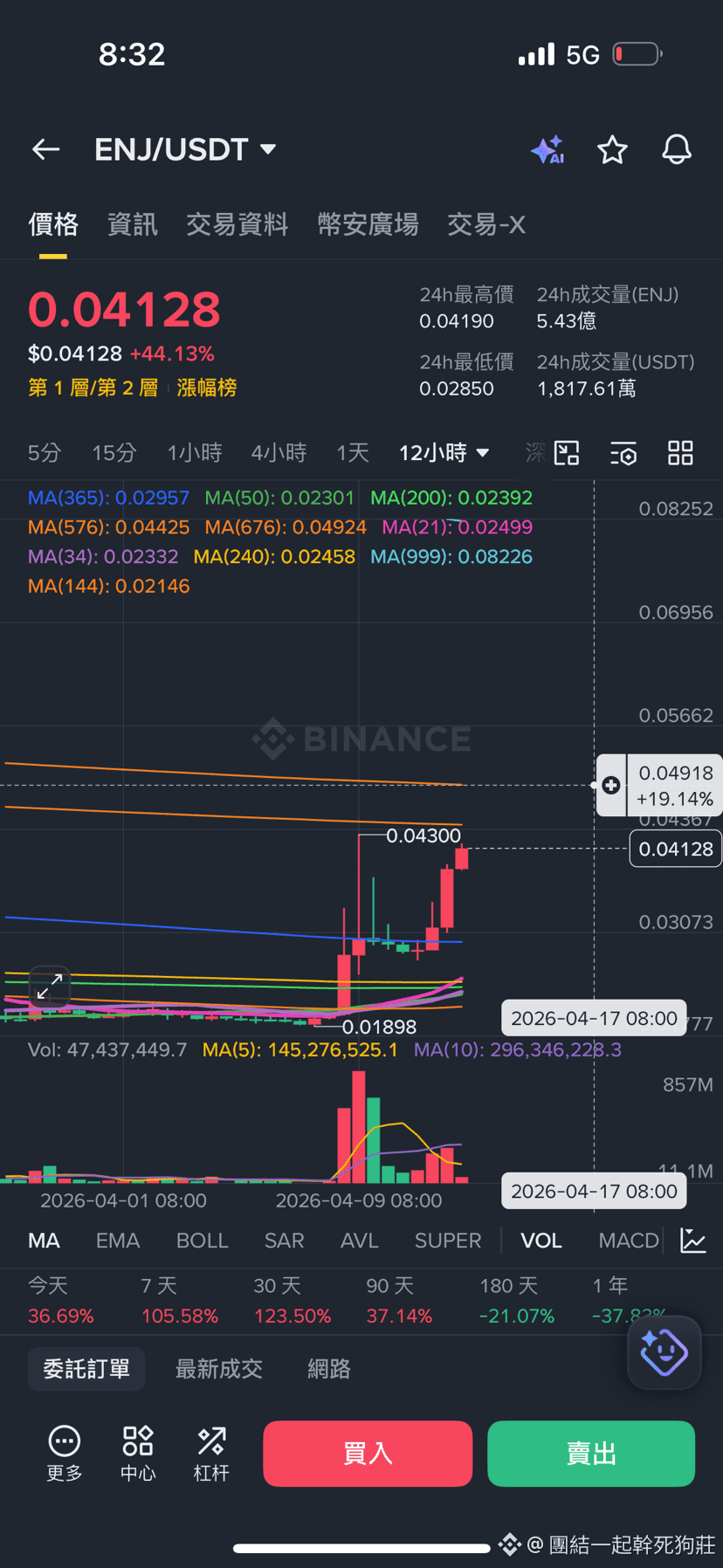Tap the Vol: 47,437,449.7 readout

[107, 1049]
